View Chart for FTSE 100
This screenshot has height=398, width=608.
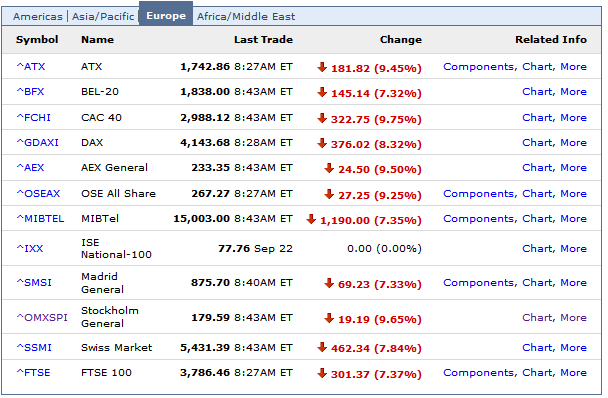pos(537,373)
